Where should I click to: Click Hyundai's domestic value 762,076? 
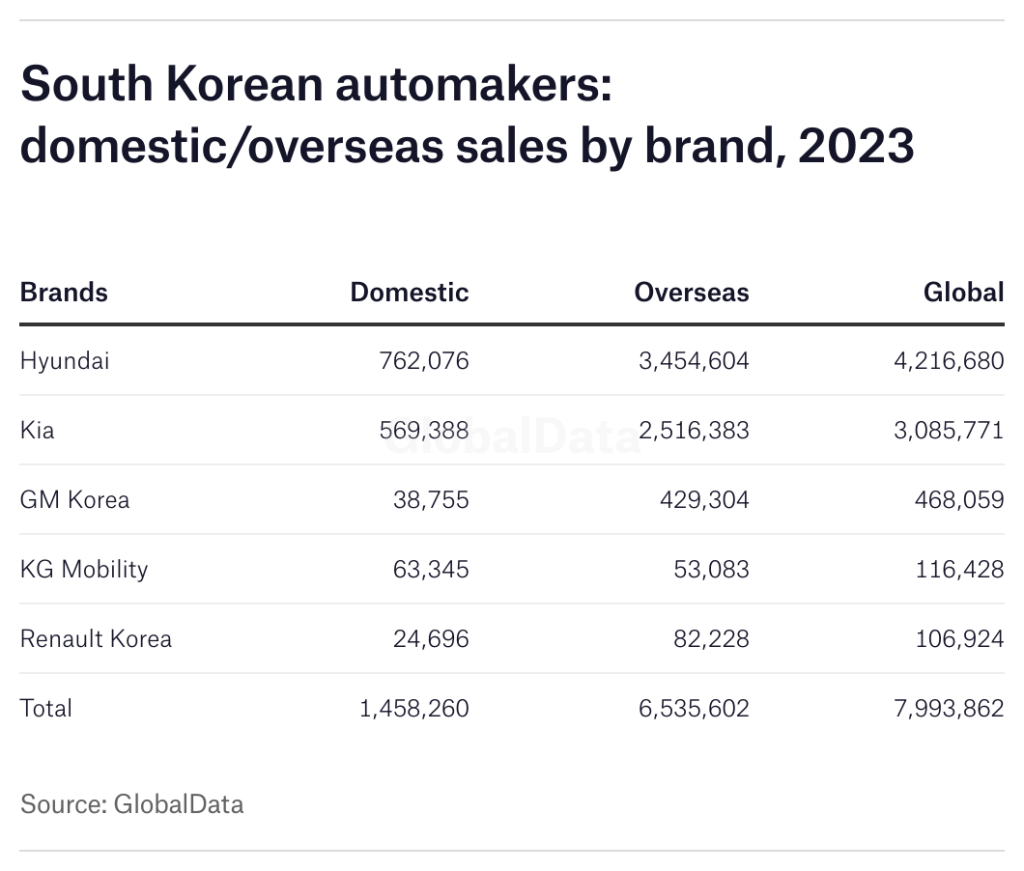[424, 360]
